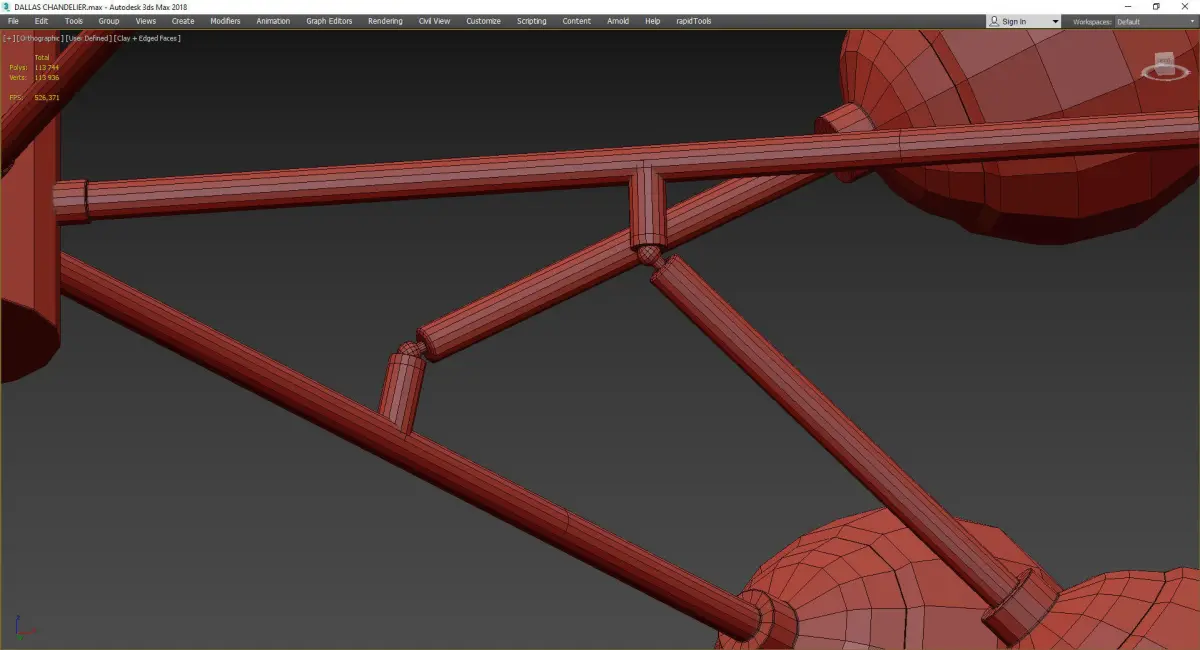
Task: Open the Customize menu
Action: 483,21
